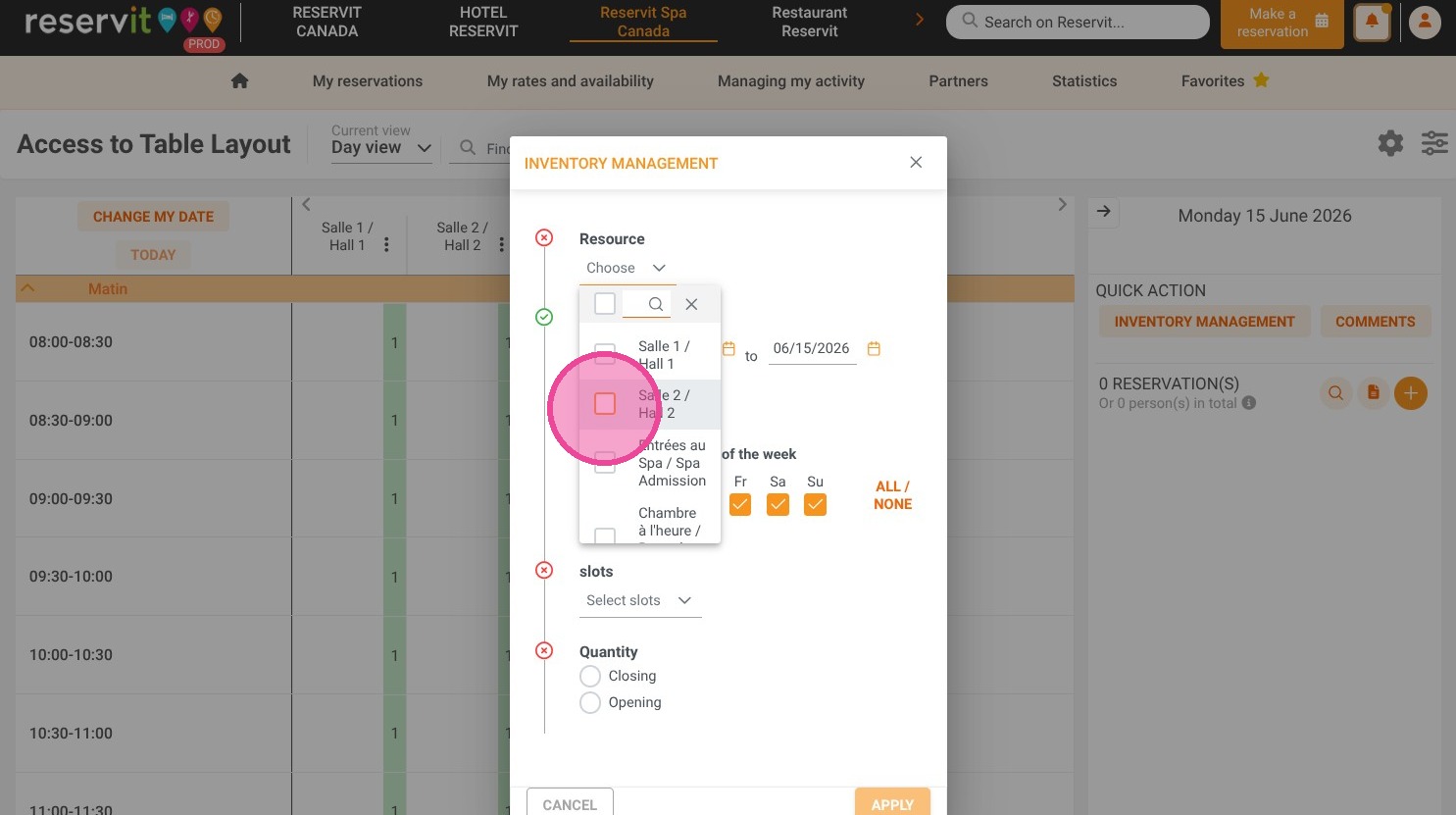Go to next resources with right chevron
Screen dimensions: 1456x815
1062,204
